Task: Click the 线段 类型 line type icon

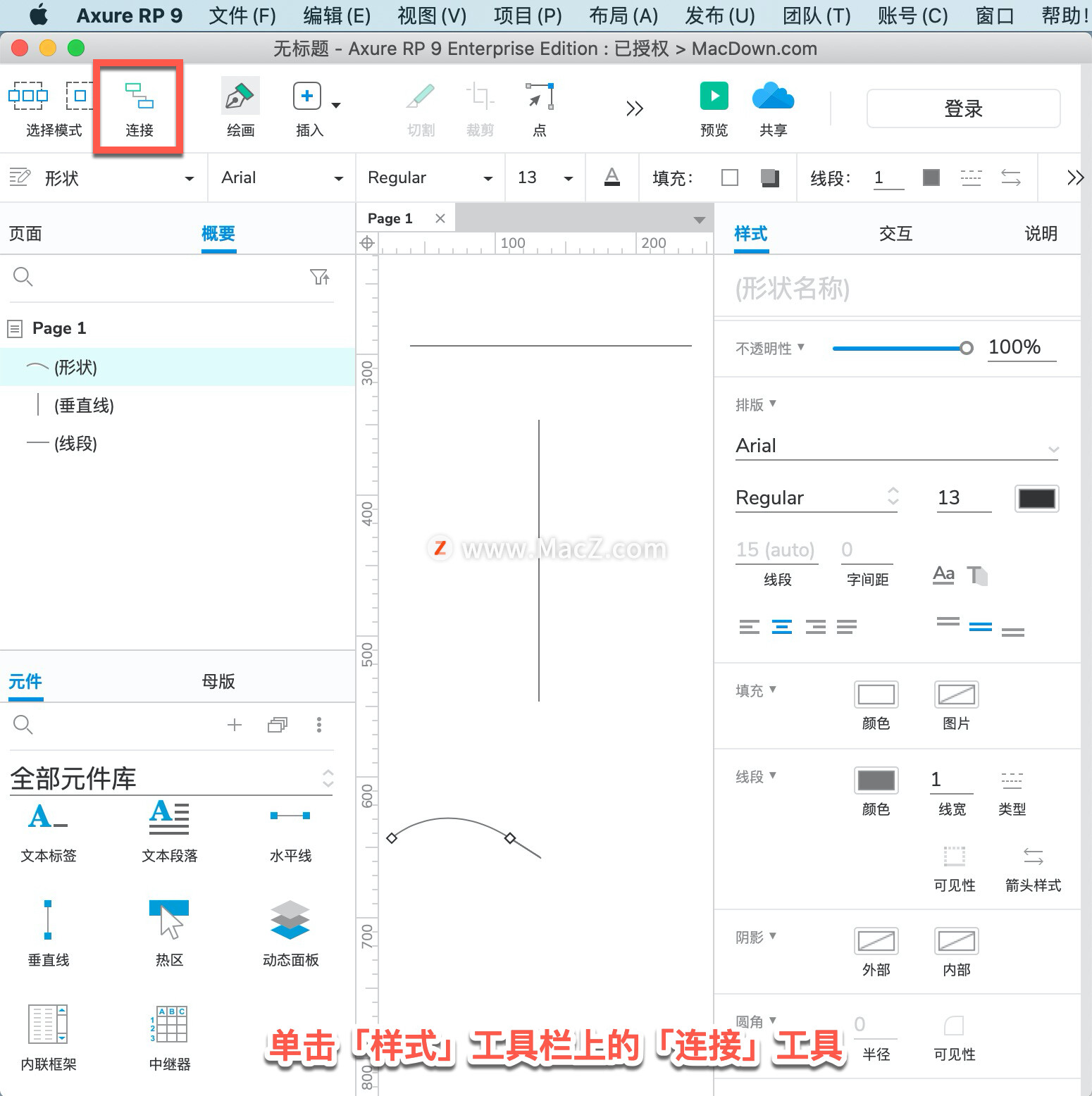Action: [1012, 780]
